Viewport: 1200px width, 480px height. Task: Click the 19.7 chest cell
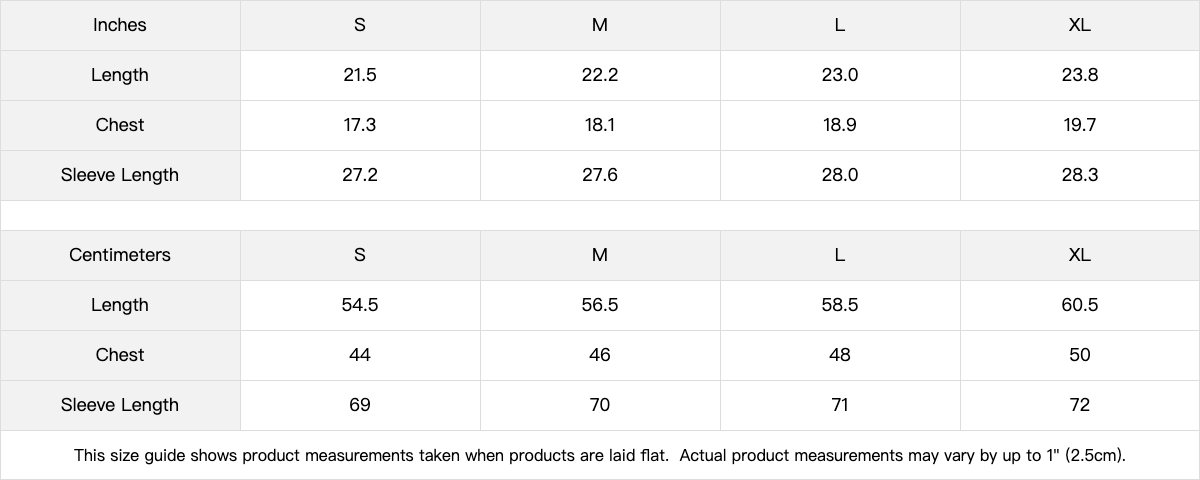click(x=1080, y=125)
